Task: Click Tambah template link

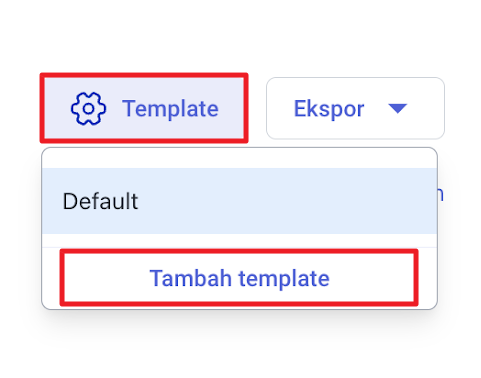Action: (x=239, y=278)
